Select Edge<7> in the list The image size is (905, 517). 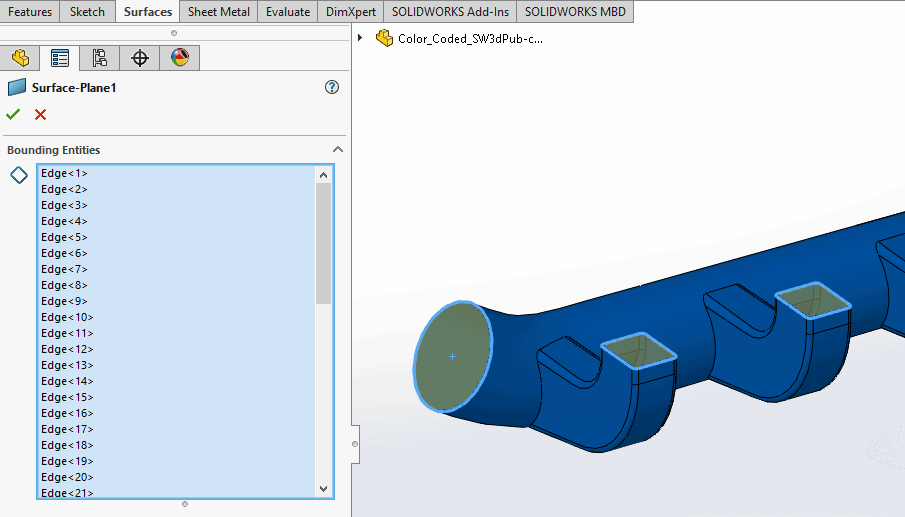pyautogui.click(x=177, y=269)
